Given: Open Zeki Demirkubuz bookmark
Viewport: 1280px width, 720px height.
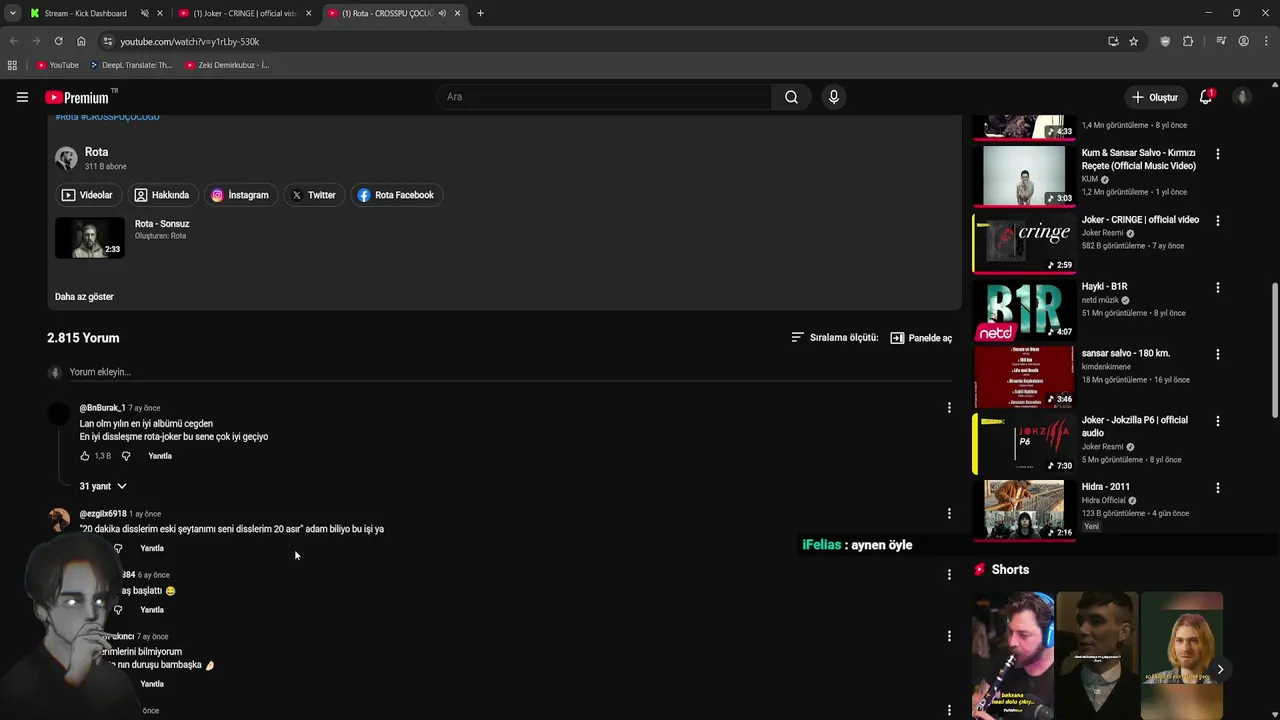Looking at the screenshot, I should 226,65.
